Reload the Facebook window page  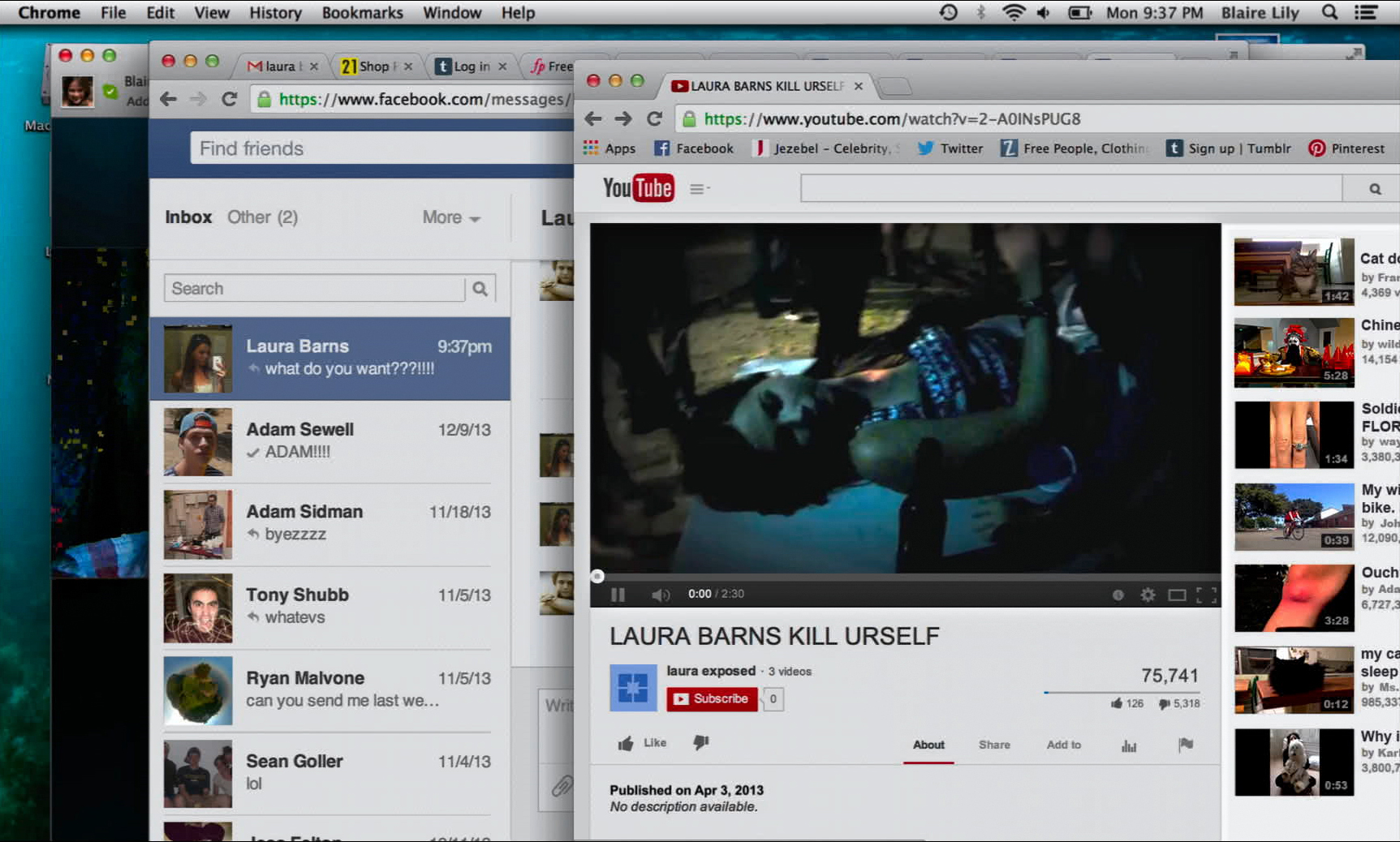coord(230,99)
